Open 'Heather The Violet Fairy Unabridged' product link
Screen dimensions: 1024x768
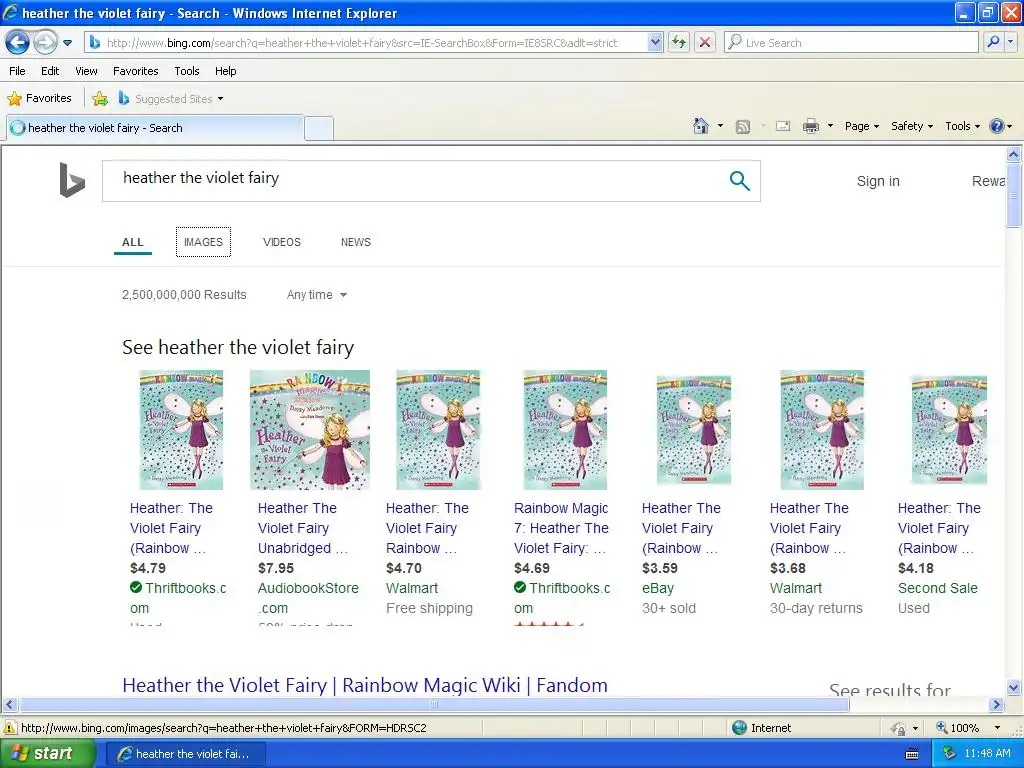[303, 528]
